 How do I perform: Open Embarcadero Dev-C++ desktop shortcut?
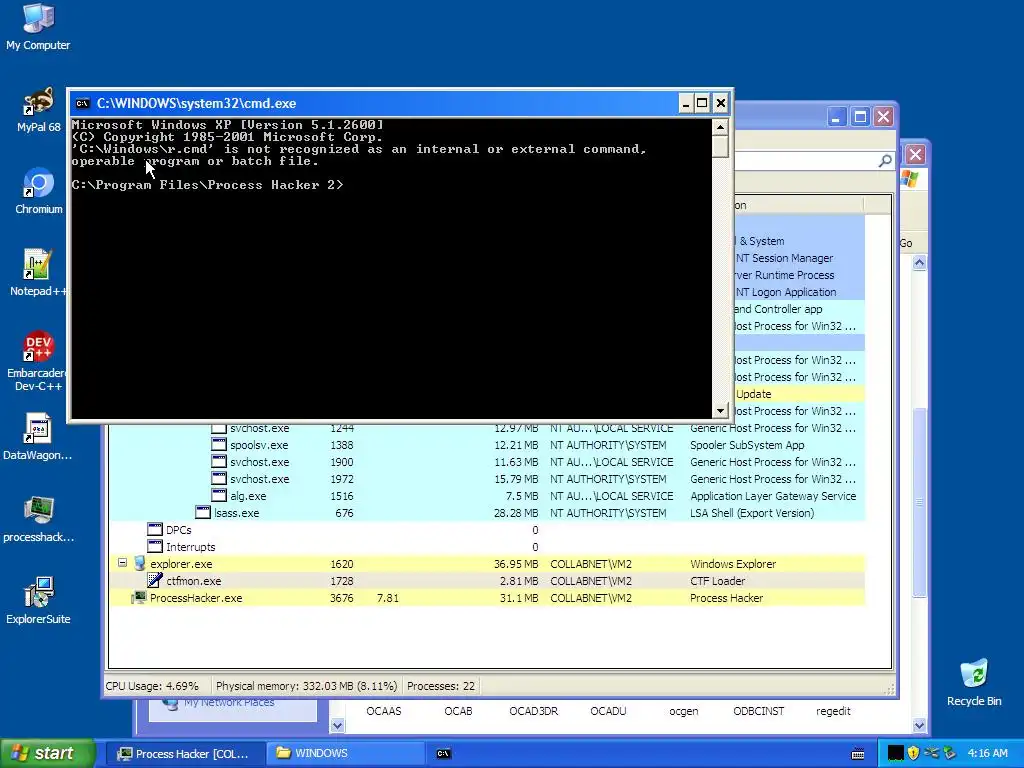[x=38, y=361]
